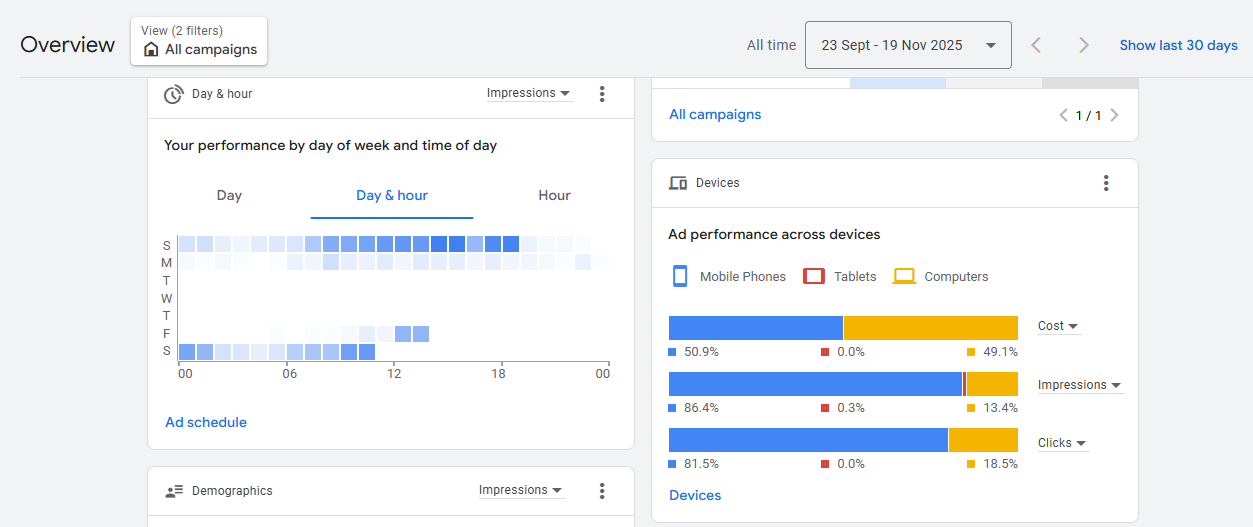Click the Devices card header icon

point(678,183)
